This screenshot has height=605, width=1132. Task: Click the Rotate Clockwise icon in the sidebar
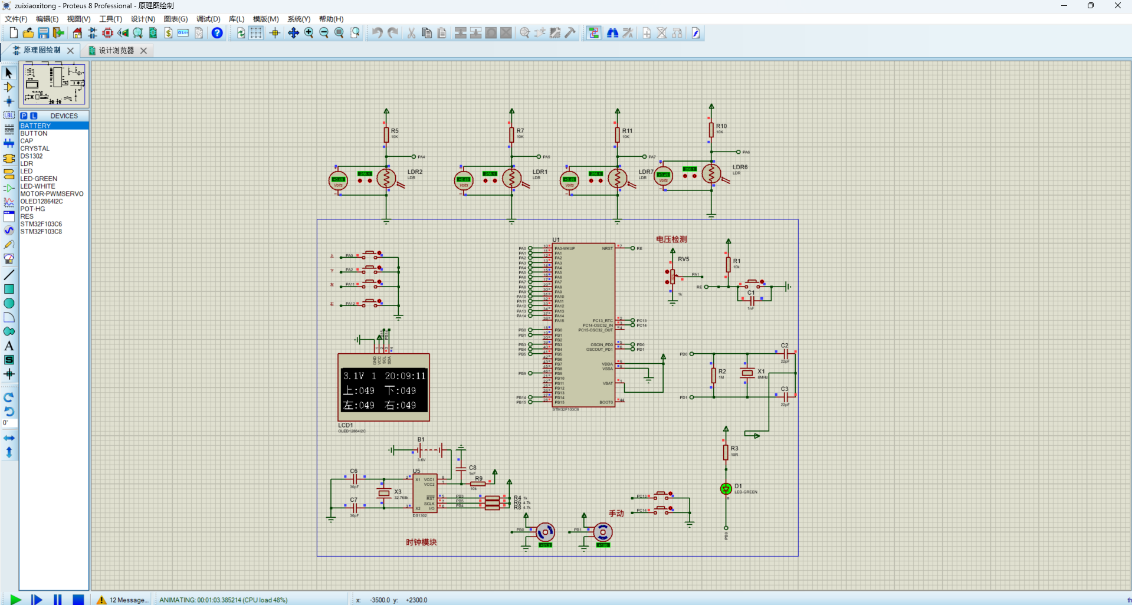pos(9,397)
